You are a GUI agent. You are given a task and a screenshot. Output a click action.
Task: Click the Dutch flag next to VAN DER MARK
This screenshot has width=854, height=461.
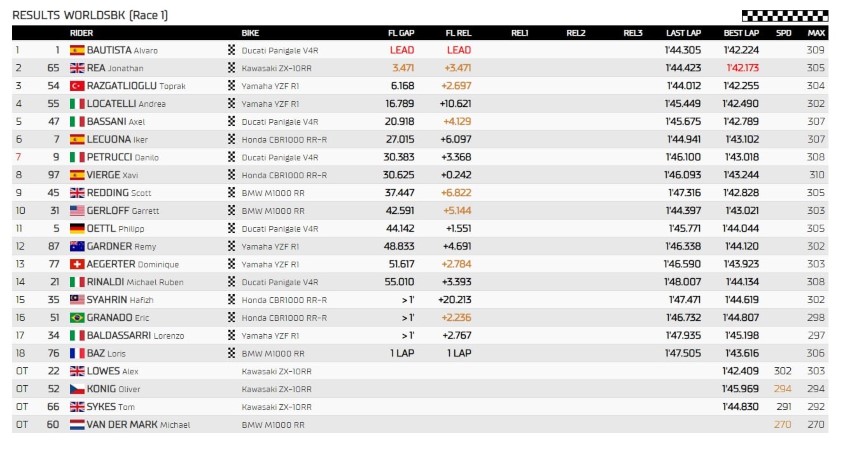77,424
